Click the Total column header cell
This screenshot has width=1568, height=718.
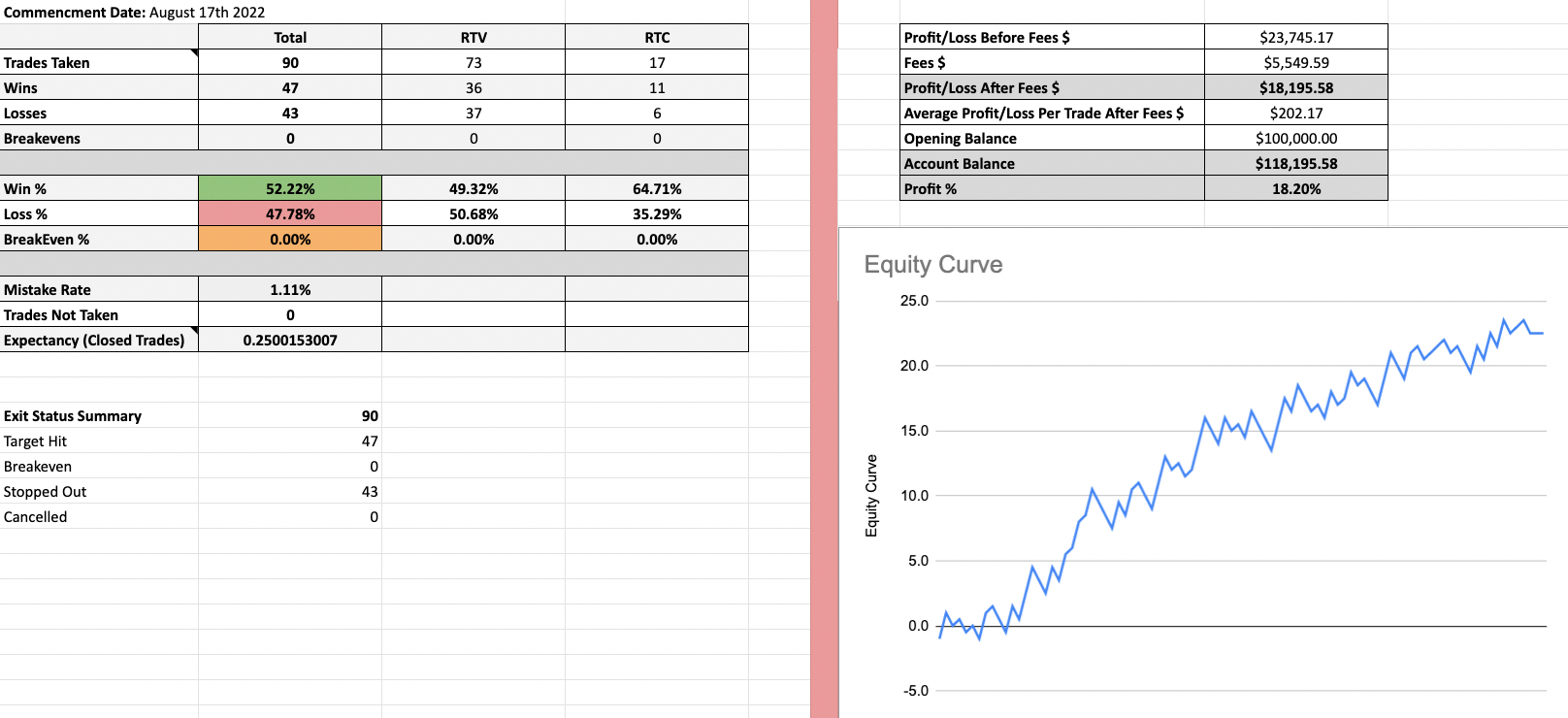[290, 38]
